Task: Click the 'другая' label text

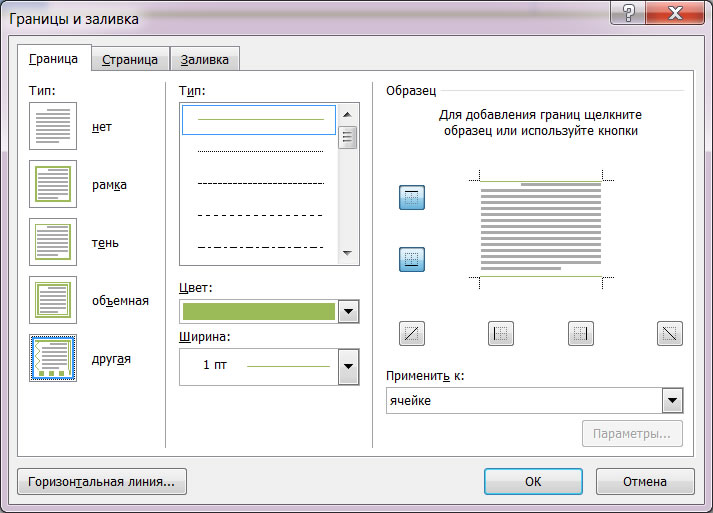Action: point(111,359)
